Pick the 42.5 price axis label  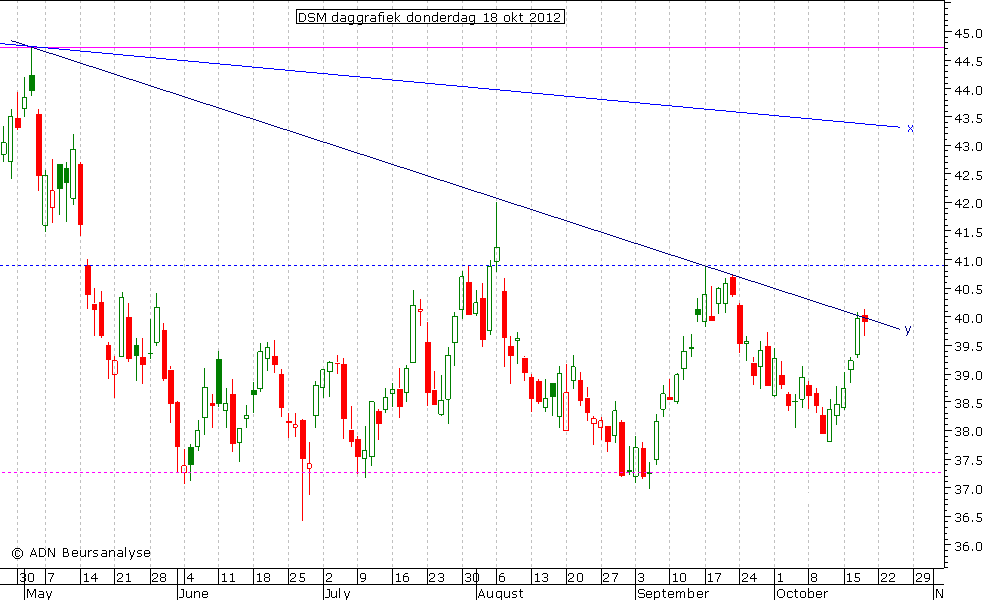point(968,175)
